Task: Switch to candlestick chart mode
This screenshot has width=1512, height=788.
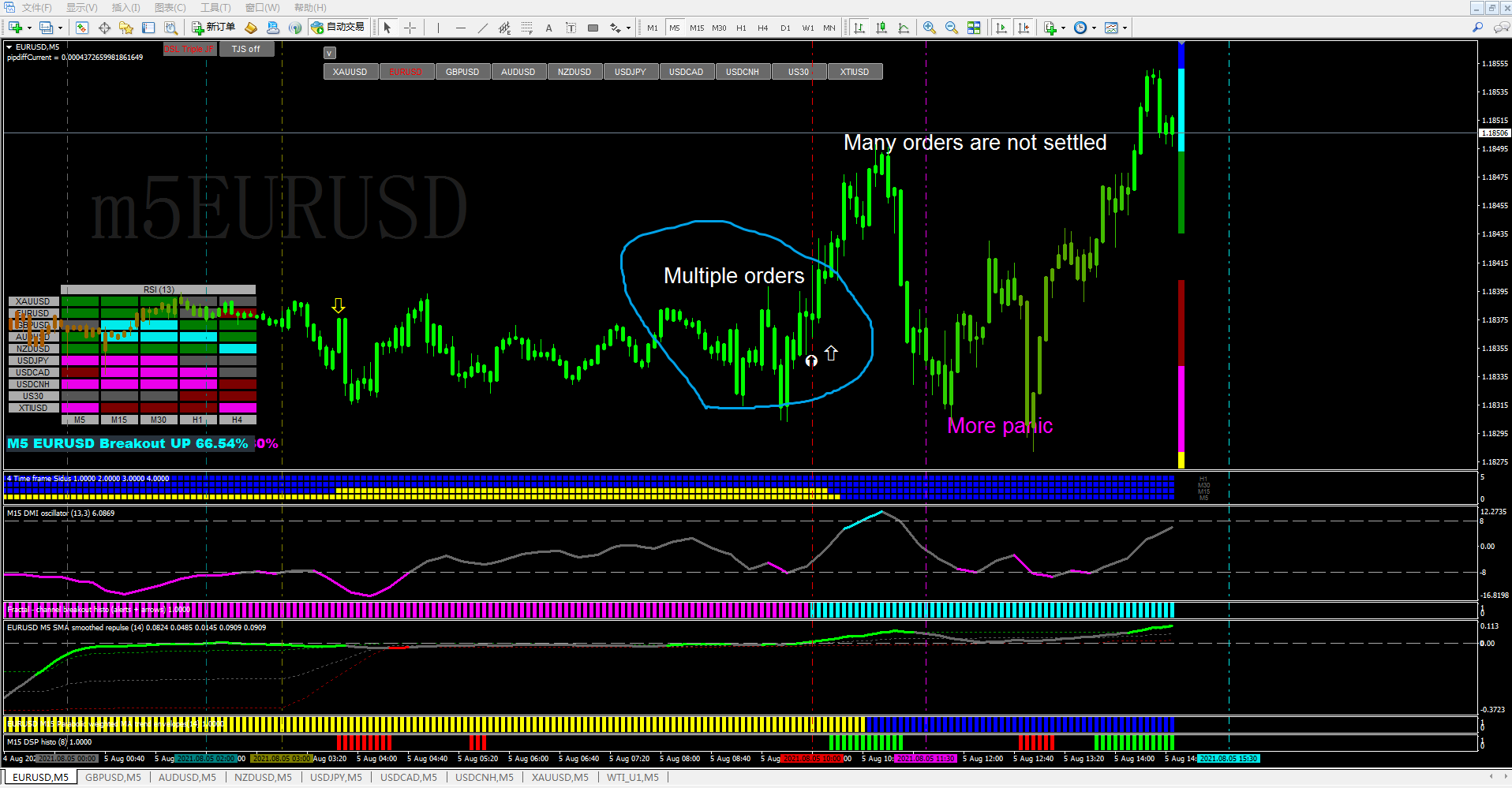Action: [x=881, y=28]
